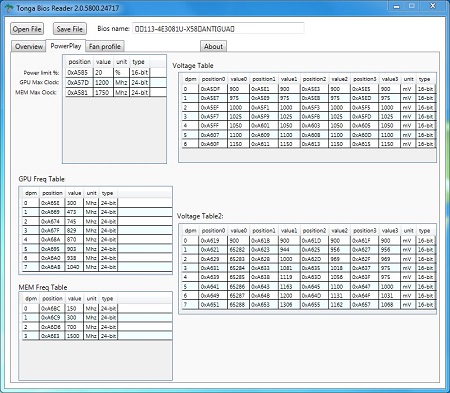Select the MEM Max Clock position 0xA581

79,93
